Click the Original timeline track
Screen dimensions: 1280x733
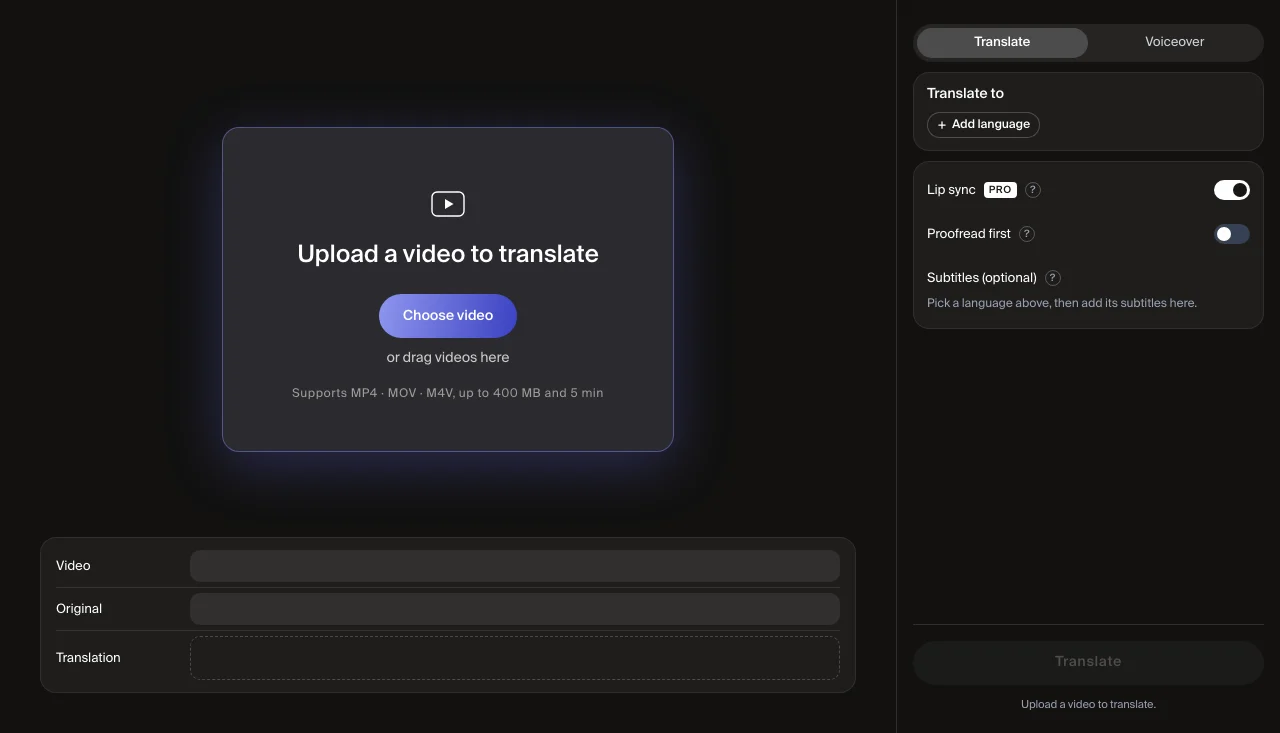[x=515, y=609]
